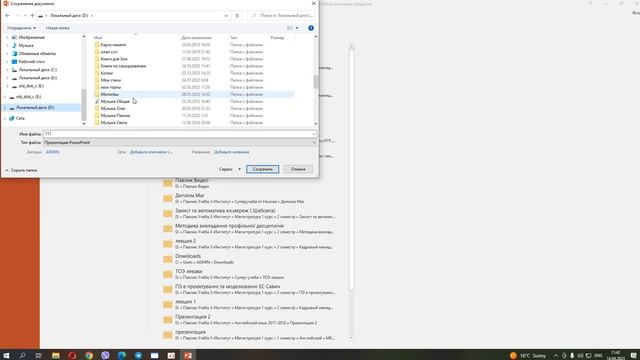Select highlighted Локальный диск (D:) in navigation pane

(x=35, y=107)
